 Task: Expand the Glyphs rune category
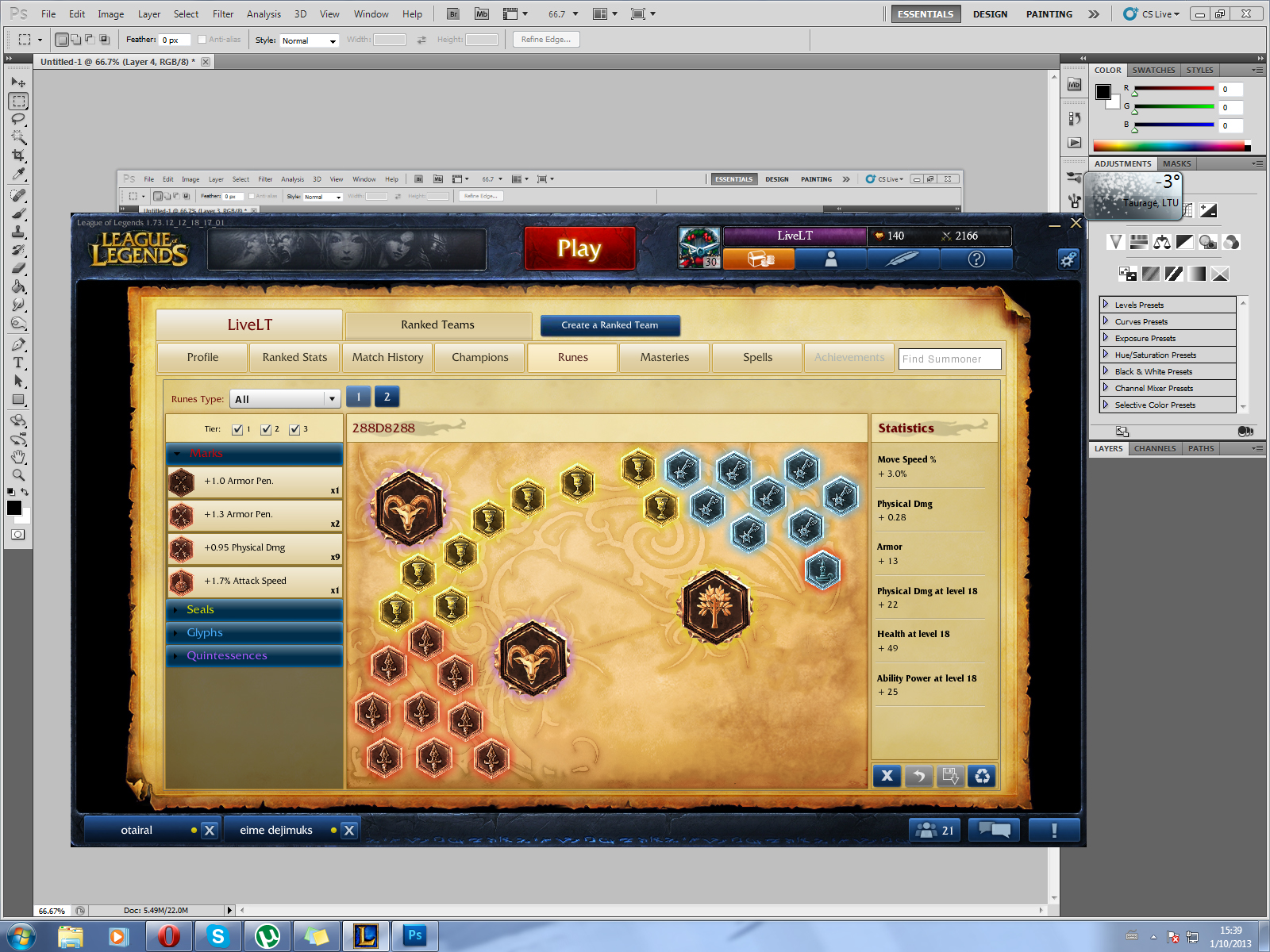point(254,632)
